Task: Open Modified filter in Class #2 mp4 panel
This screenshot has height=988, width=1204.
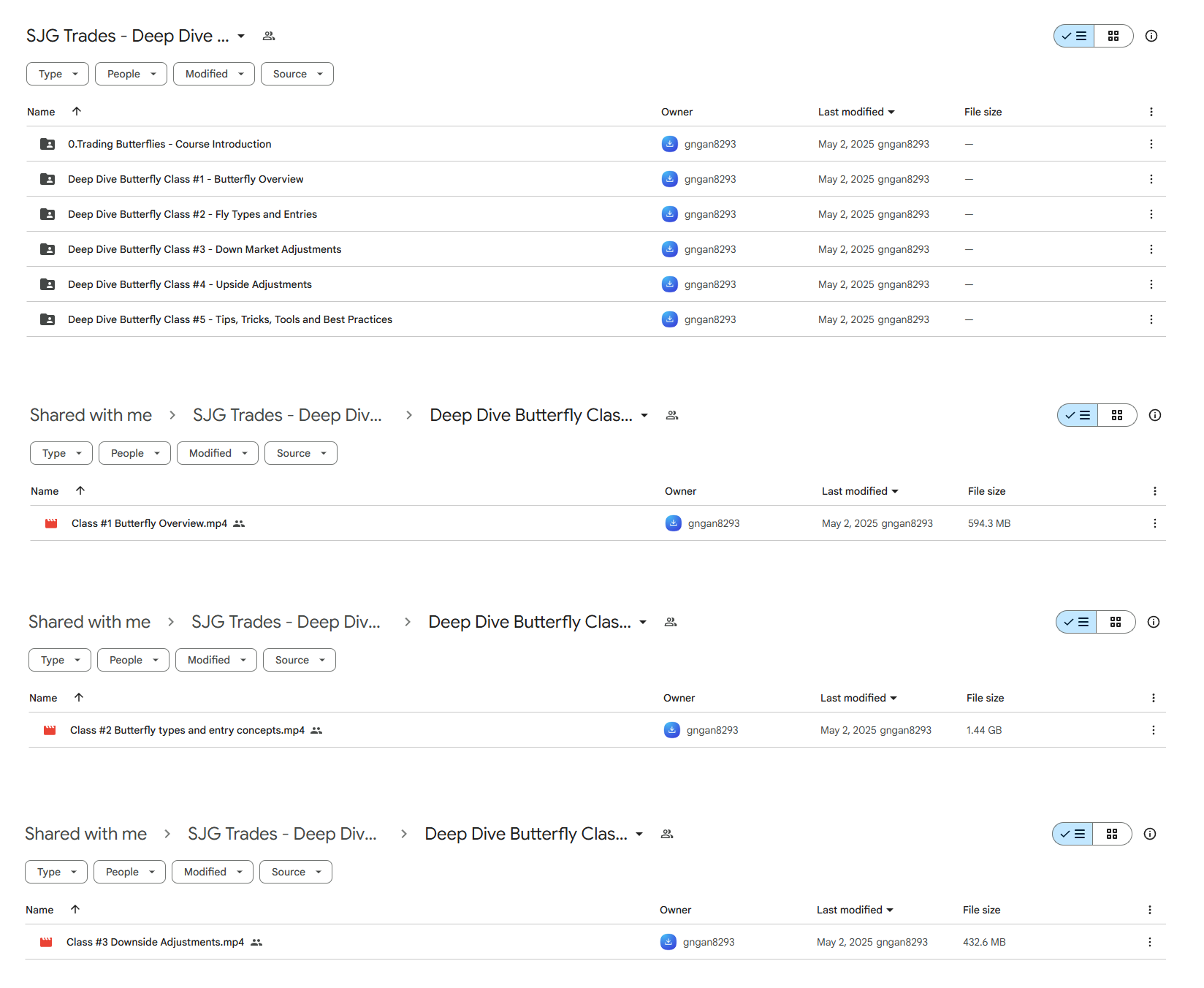Action: point(216,660)
